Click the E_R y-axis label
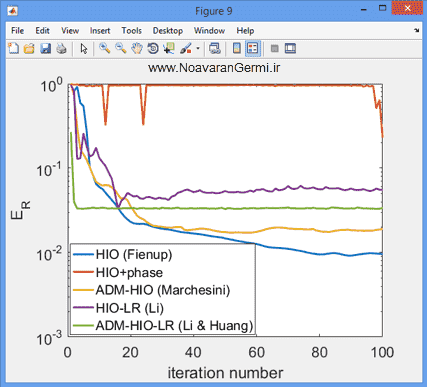Screen dimensions: 427x387 click(x=20, y=210)
